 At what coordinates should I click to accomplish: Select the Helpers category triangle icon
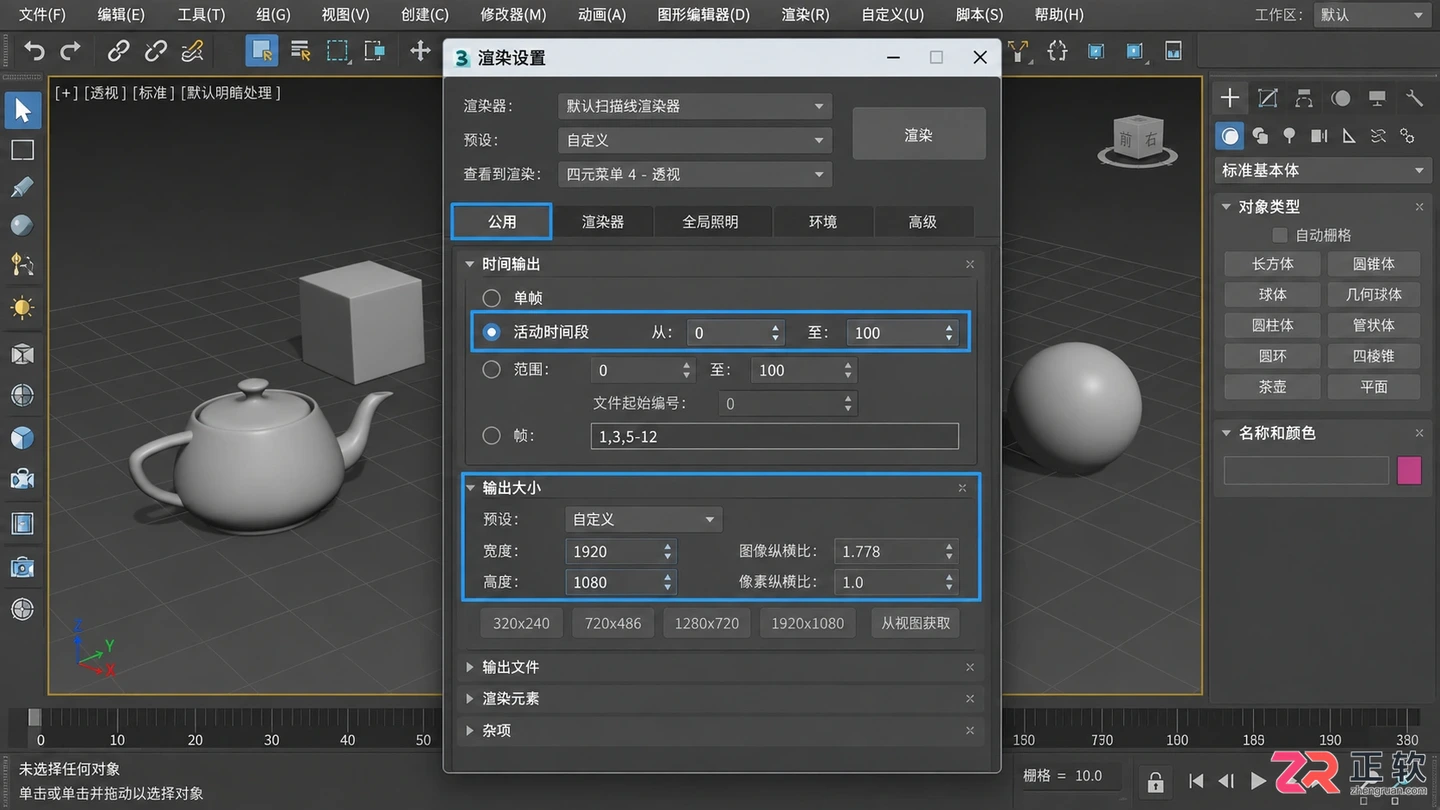(1348, 135)
